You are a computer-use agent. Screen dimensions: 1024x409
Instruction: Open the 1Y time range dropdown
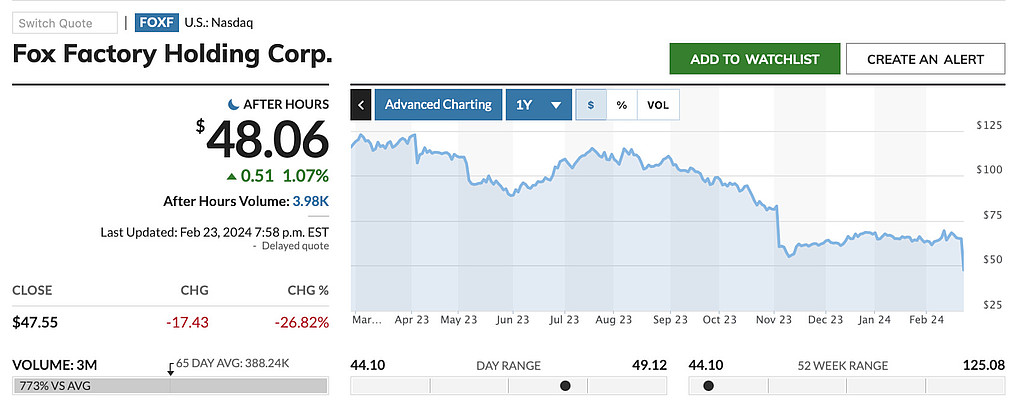pos(538,104)
